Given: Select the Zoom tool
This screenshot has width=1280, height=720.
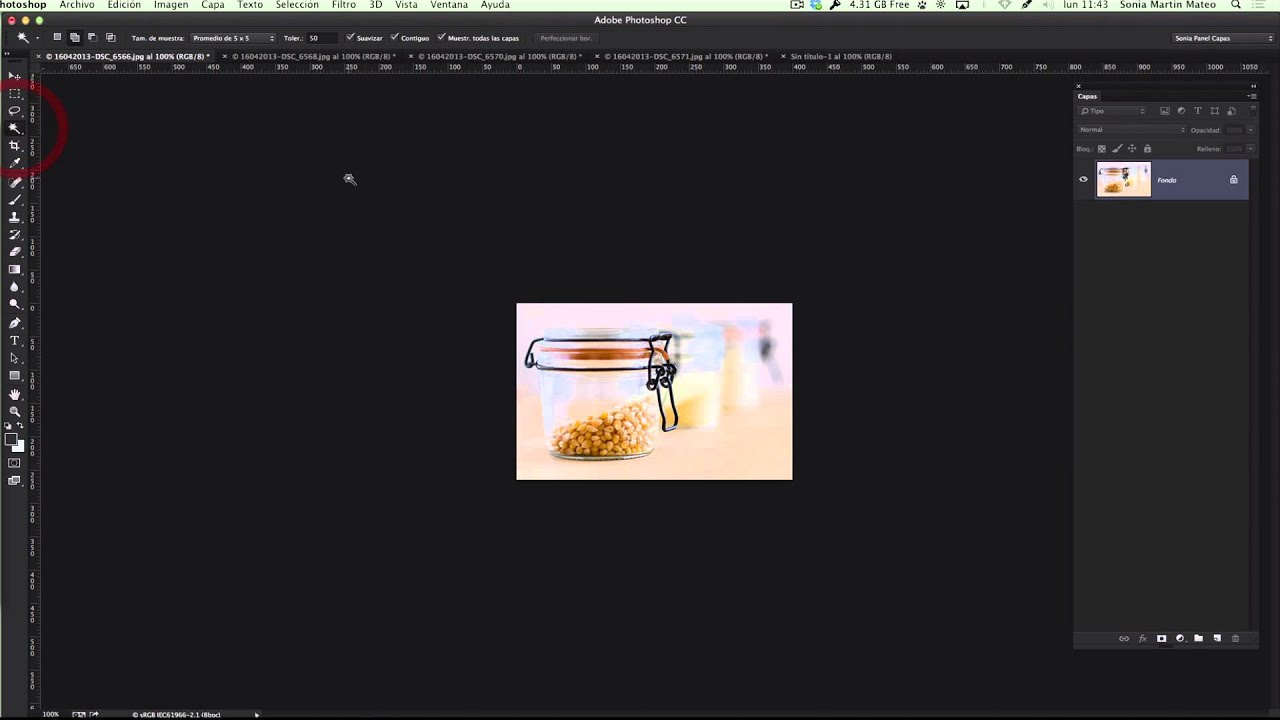Looking at the screenshot, I should click(x=14, y=411).
